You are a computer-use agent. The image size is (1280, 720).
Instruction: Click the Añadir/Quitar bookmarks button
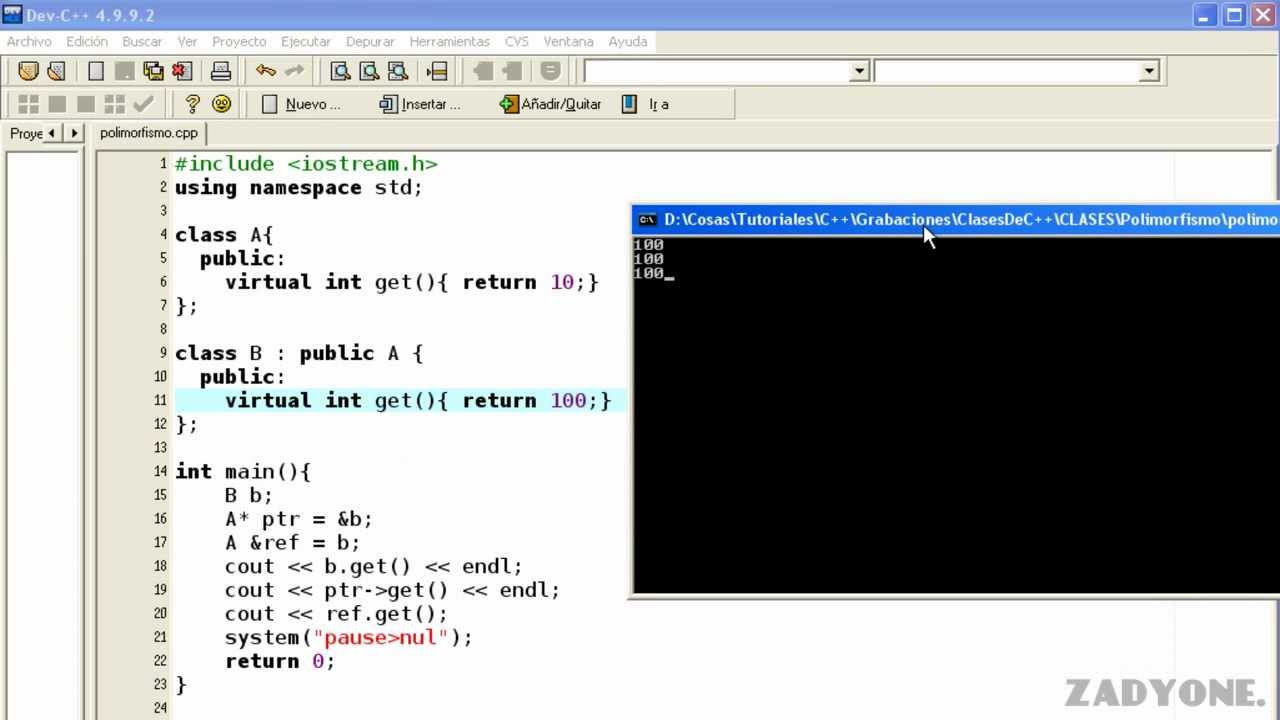click(551, 104)
